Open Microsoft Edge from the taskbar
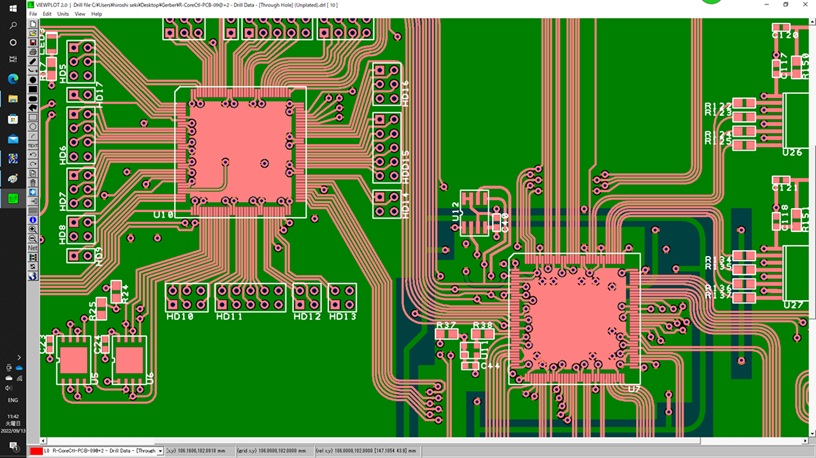The height and width of the screenshot is (458, 816). tap(13, 79)
